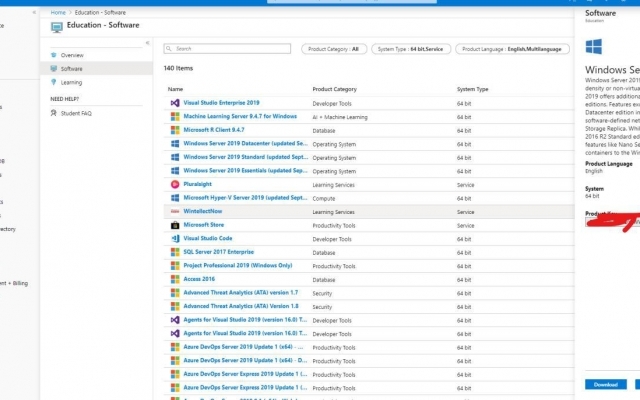Click the Learning lightbulb sidebar icon
This screenshot has height=400, width=640.
click(53, 82)
